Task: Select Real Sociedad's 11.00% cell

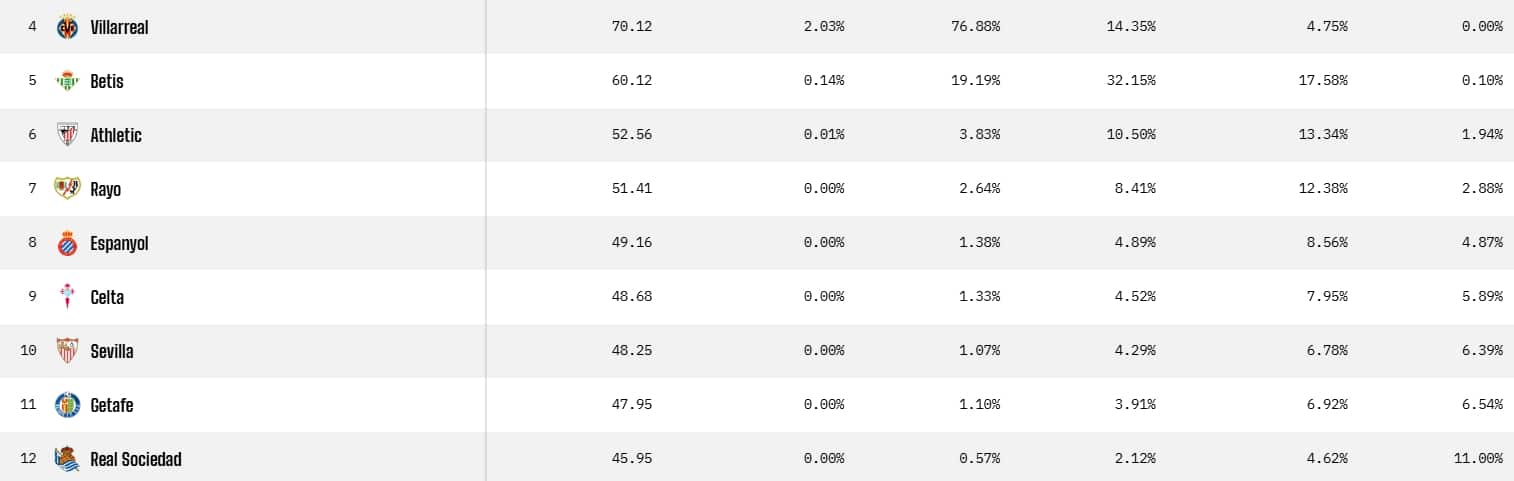Action: click(1477, 459)
